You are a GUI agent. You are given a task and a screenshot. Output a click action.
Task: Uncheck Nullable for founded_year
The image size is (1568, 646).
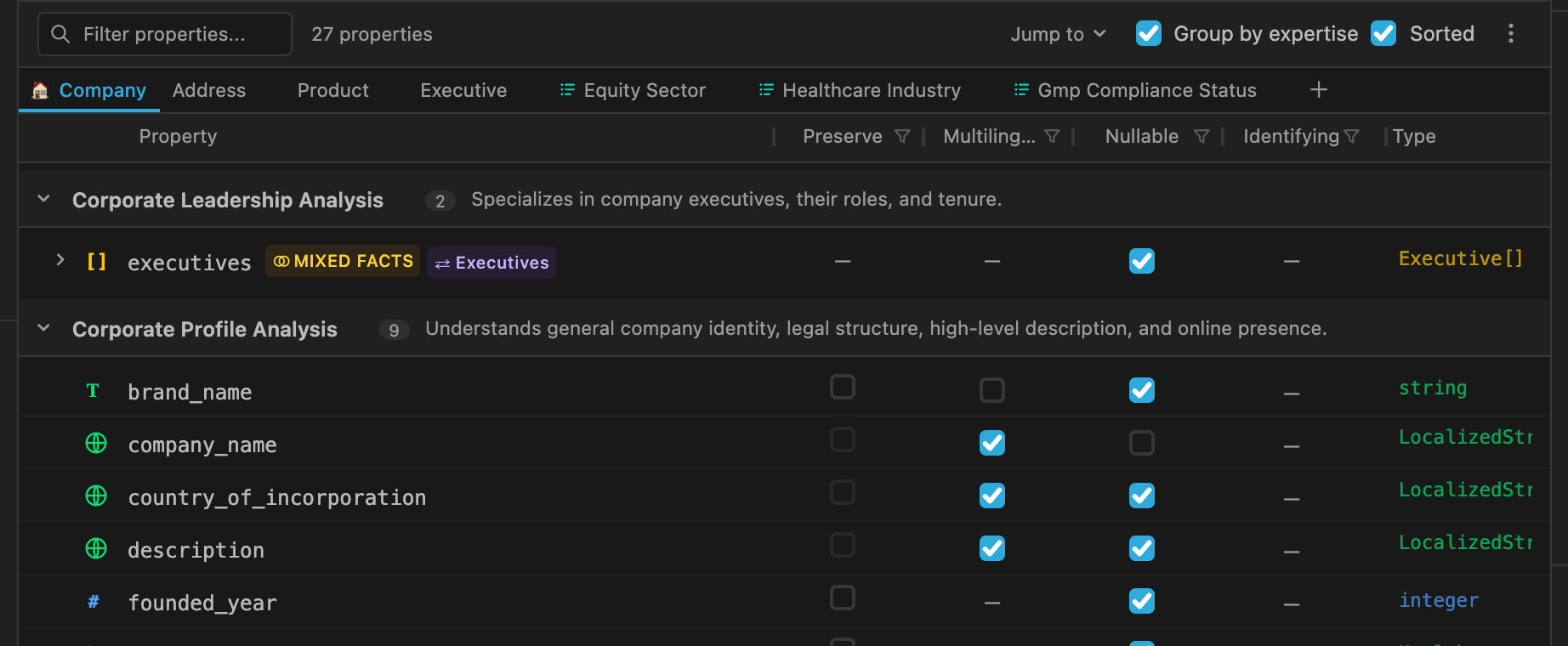(1142, 601)
